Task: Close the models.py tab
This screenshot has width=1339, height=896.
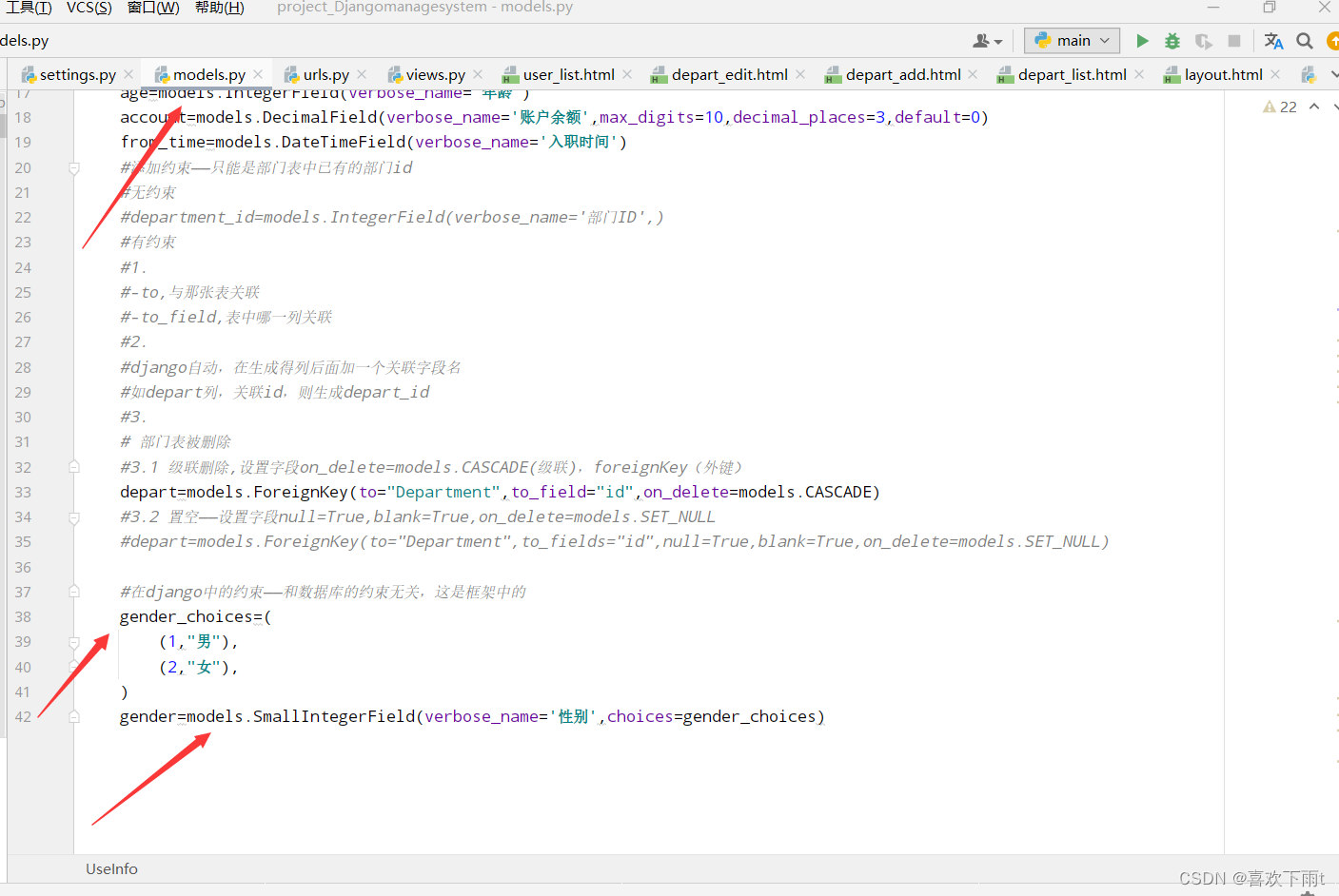Action: click(x=258, y=74)
